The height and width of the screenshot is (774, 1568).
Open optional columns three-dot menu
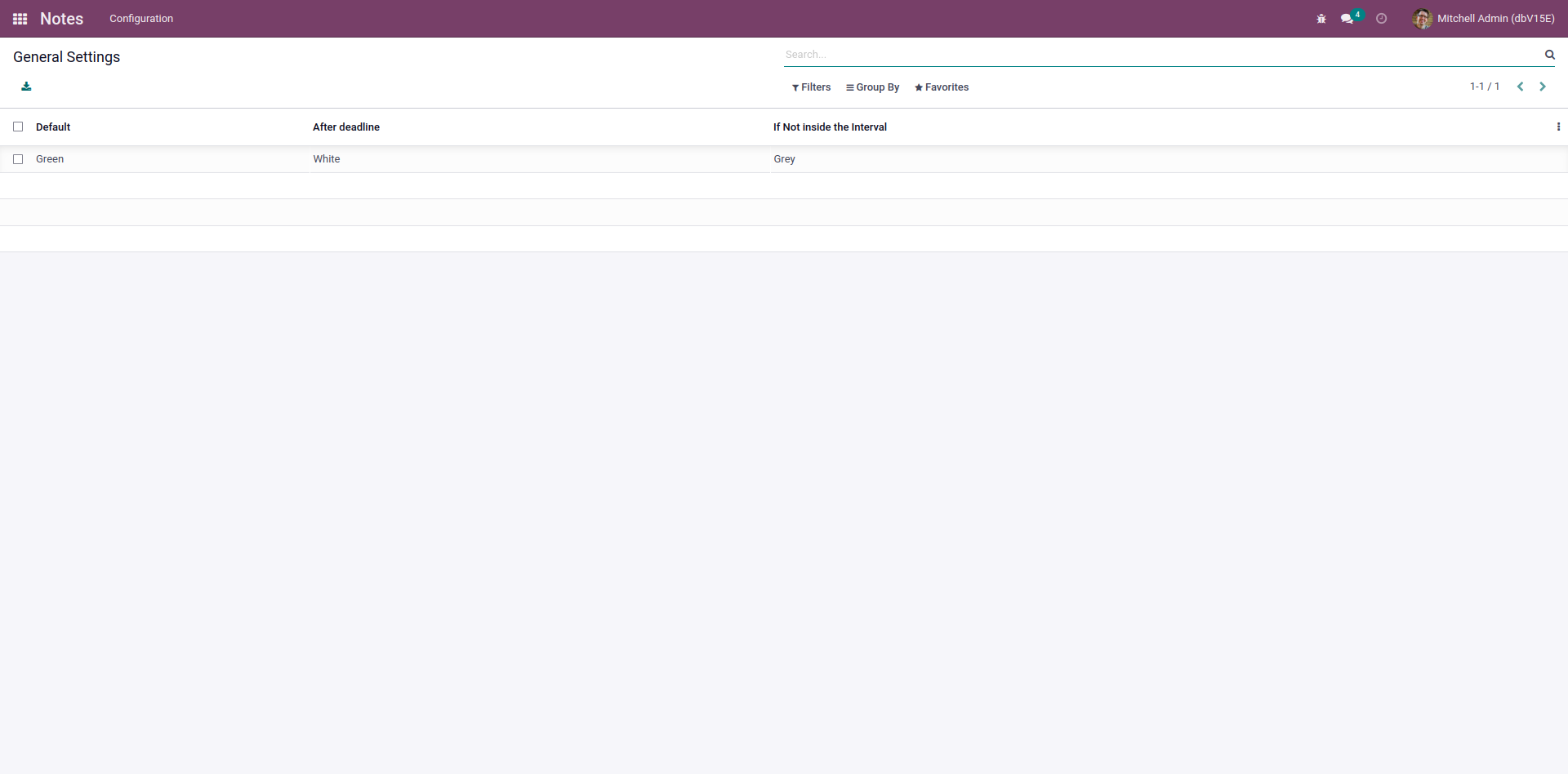[x=1558, y=127]
